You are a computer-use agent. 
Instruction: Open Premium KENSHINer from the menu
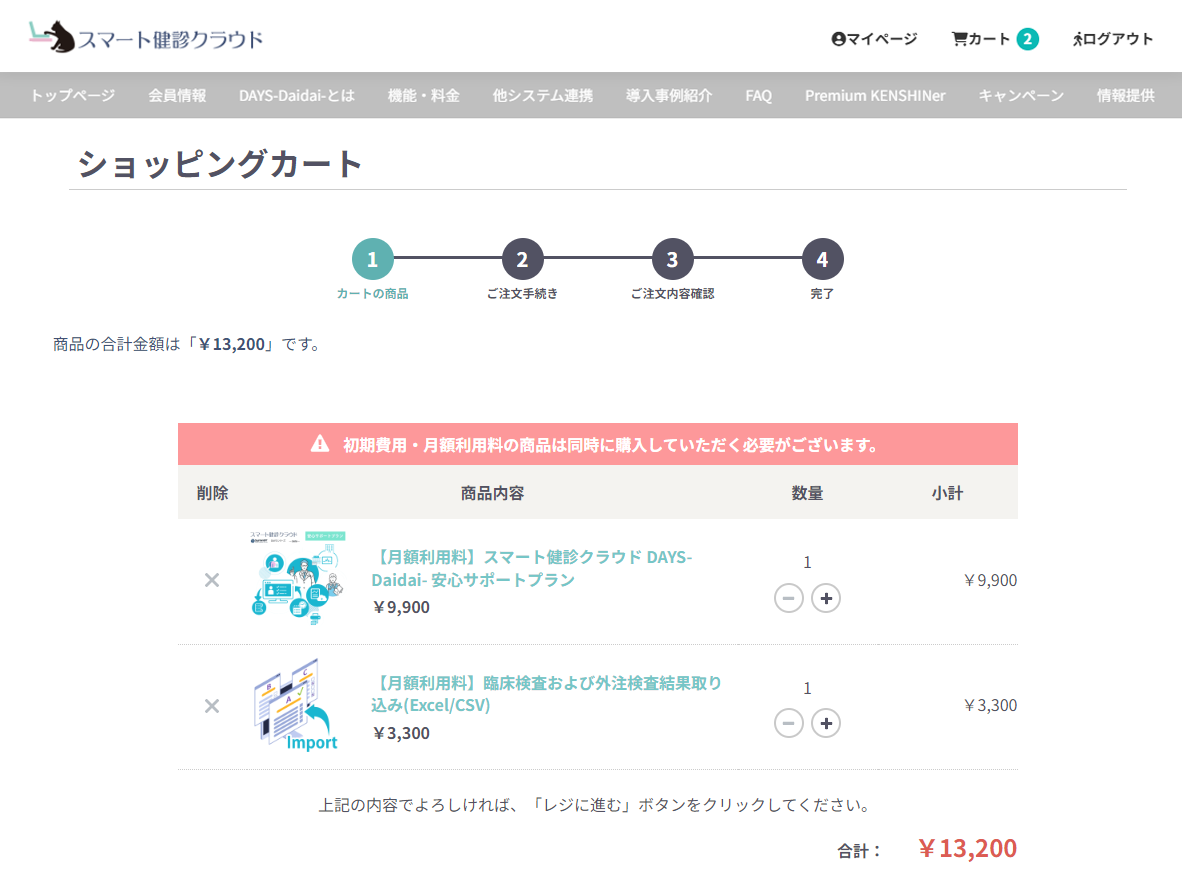click(875, 96)
